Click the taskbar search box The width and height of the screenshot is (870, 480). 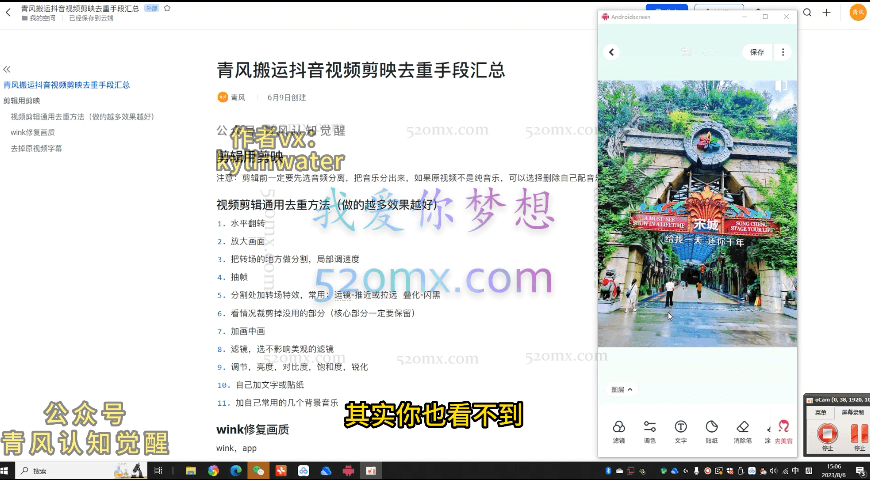pyautogui.click(x=82, y=471)
